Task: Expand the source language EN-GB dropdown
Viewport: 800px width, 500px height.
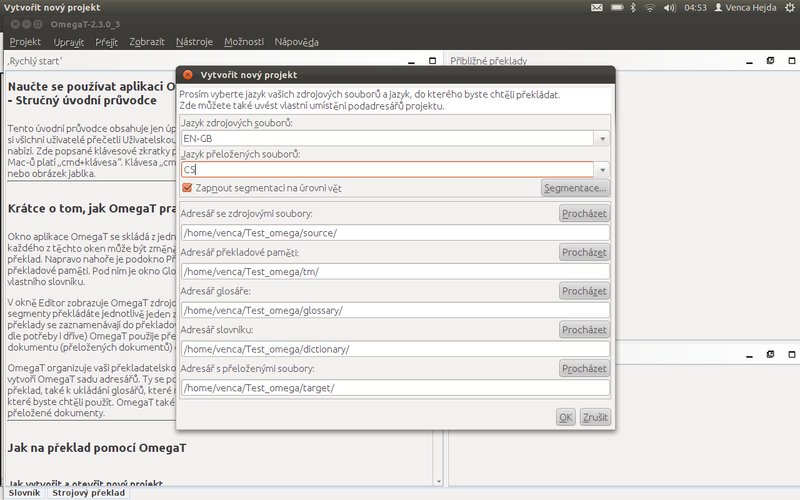Action: (x=602, y=138)
